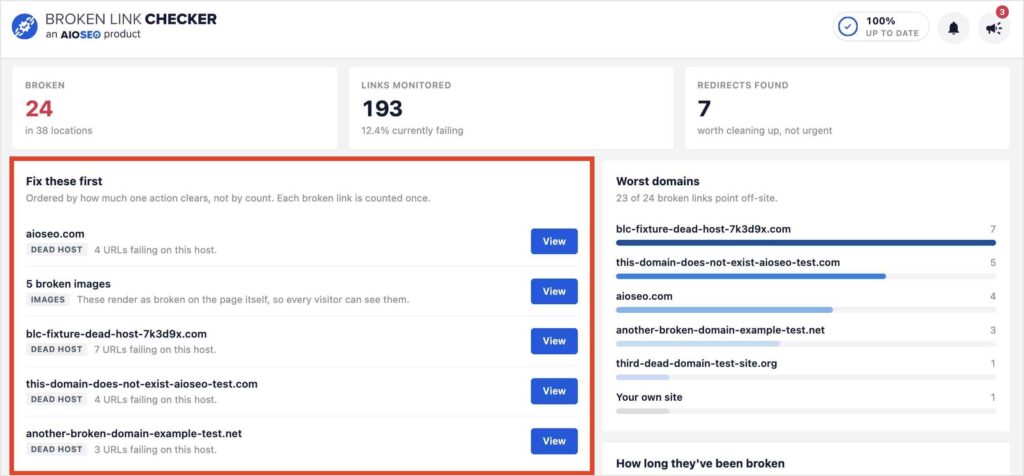
Task: Open the Redirects Found 7 card
Action: (847, 108)
